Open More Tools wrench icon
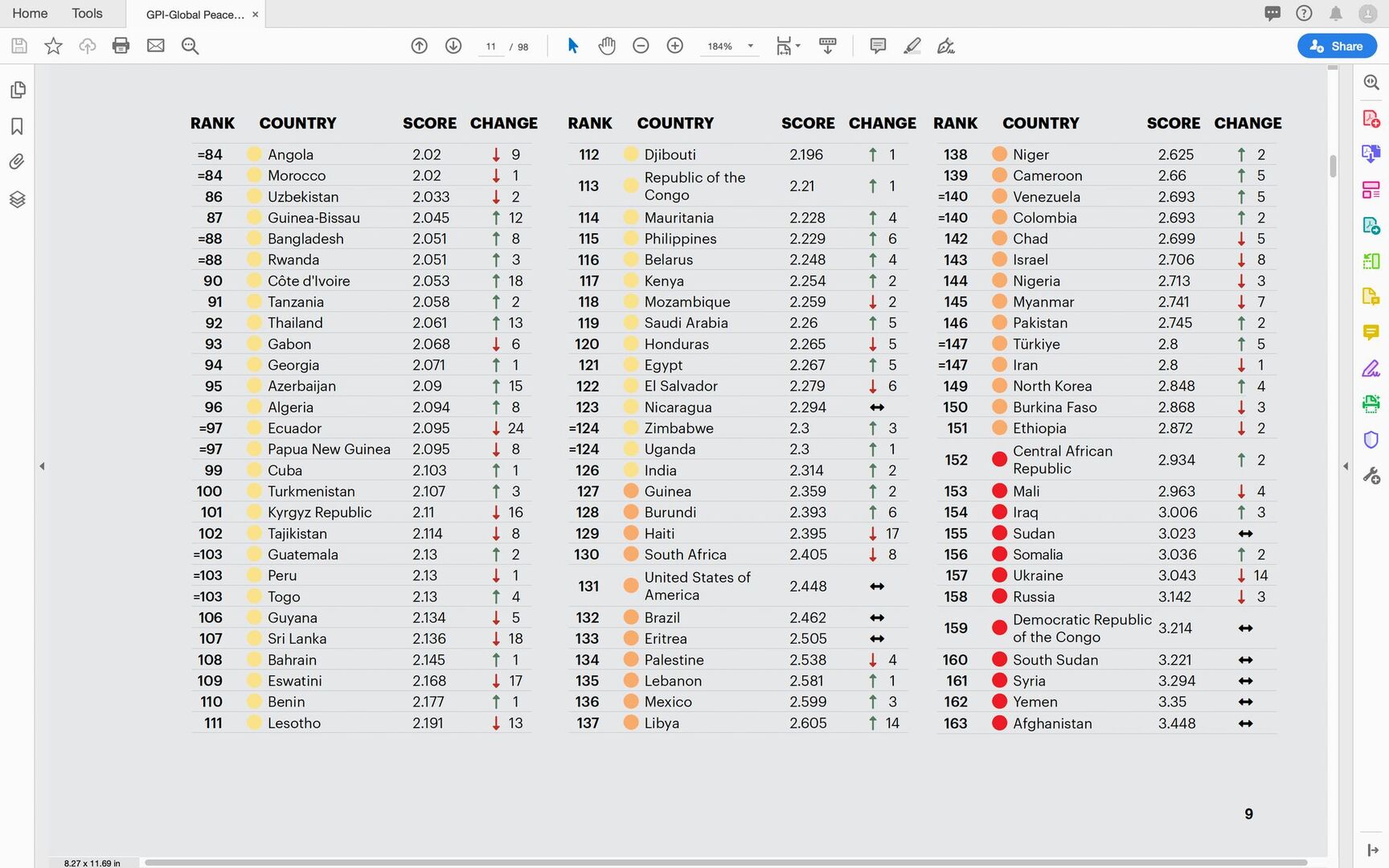 click(1371, 476)
